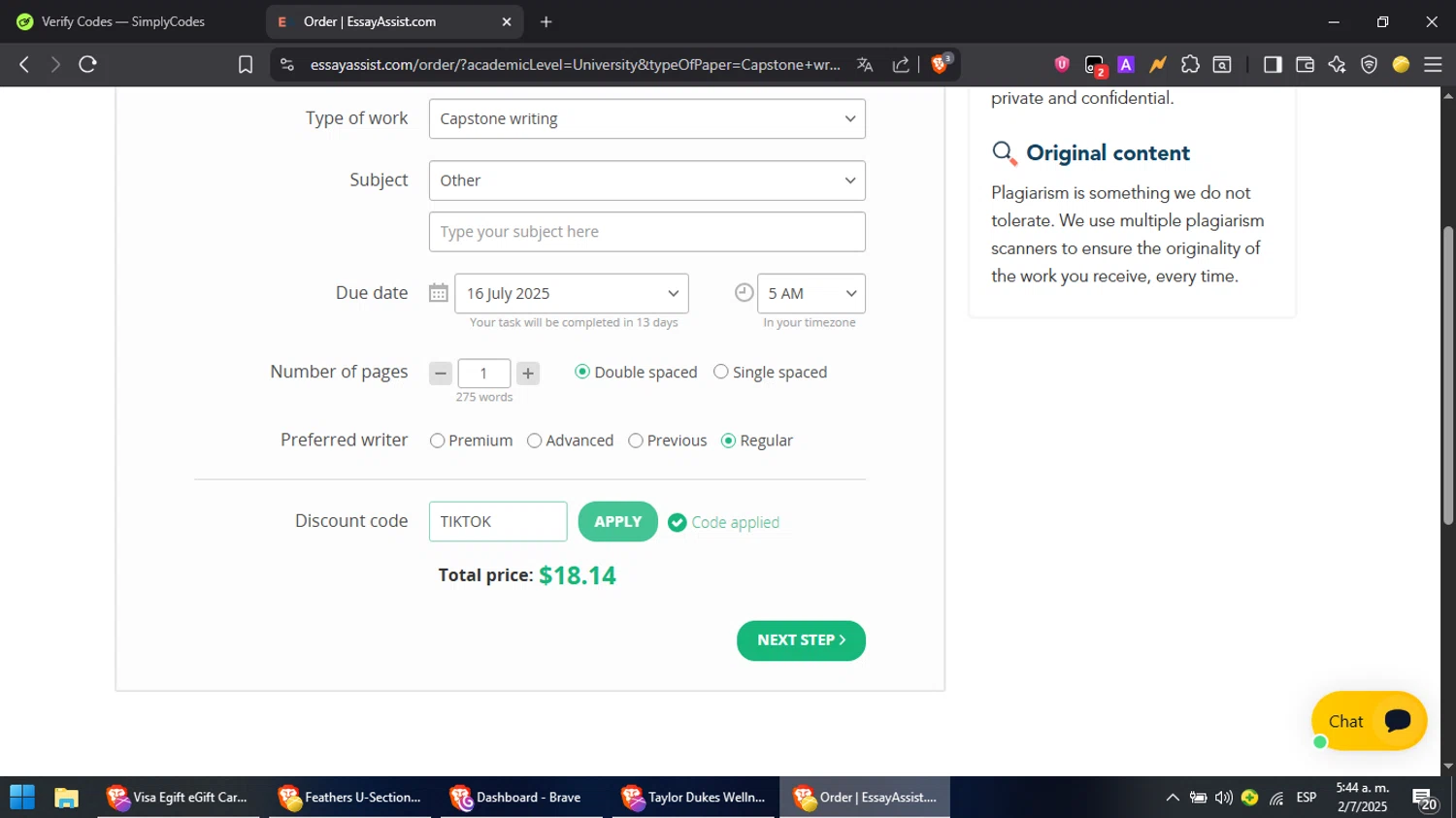Image resolution: width=1456 pixels, height=818 pixels.
Task: Toggle the browser sidebar panel
Action: [x=1273, y=64]
